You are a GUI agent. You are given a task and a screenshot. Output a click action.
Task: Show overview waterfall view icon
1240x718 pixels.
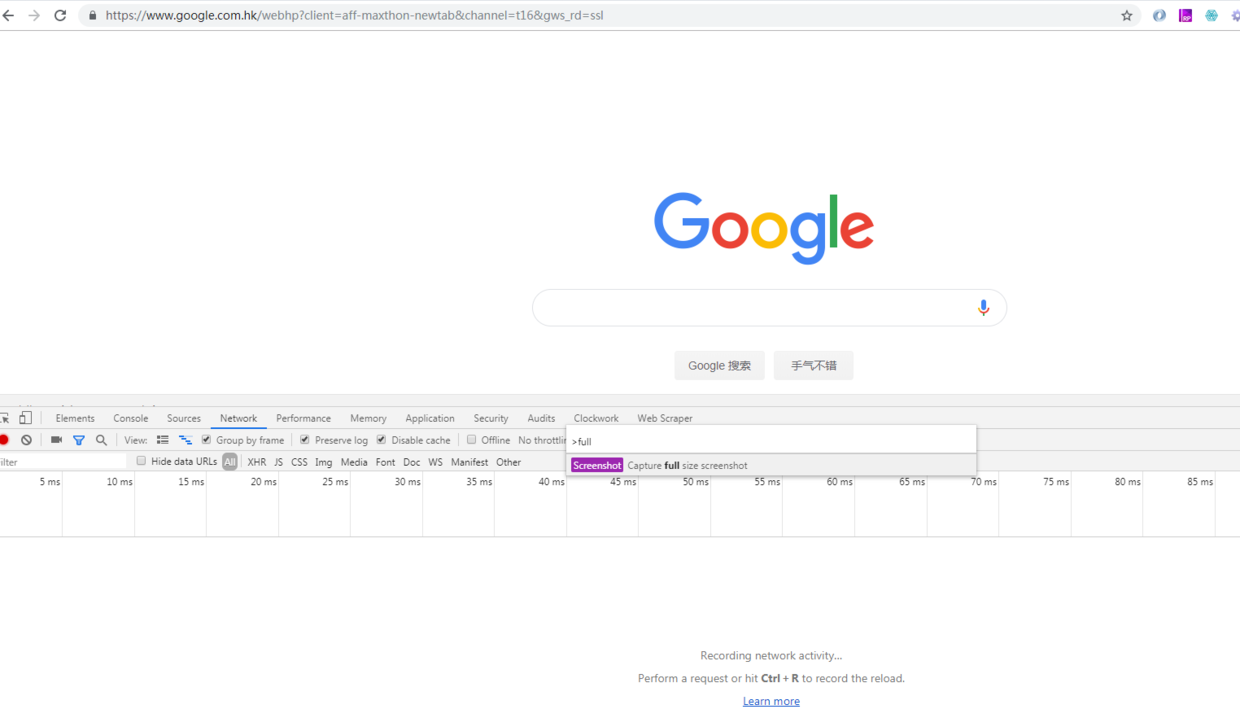tap(185, 440)
